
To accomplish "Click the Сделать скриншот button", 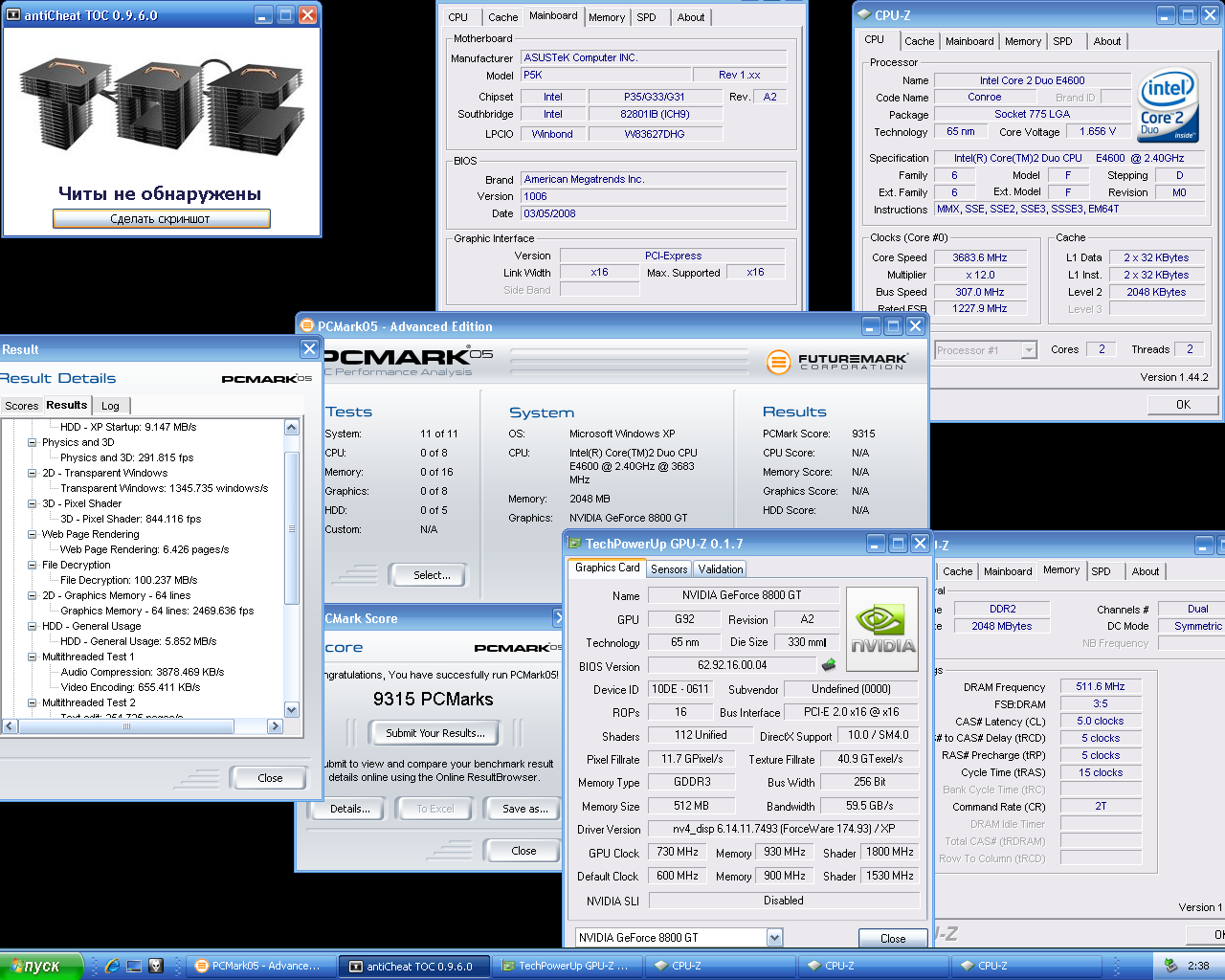I will [161, 218].
